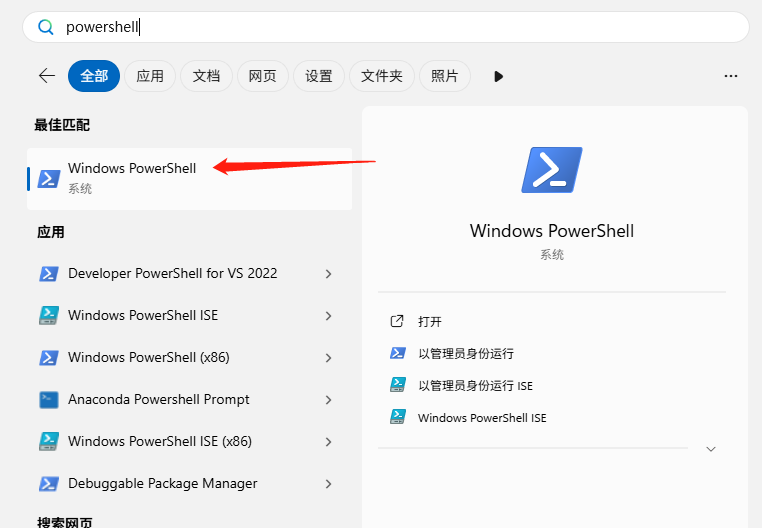Click the Windows PowerShell title in the preview pane
The image size is (762, 528).
click(552, 231)
